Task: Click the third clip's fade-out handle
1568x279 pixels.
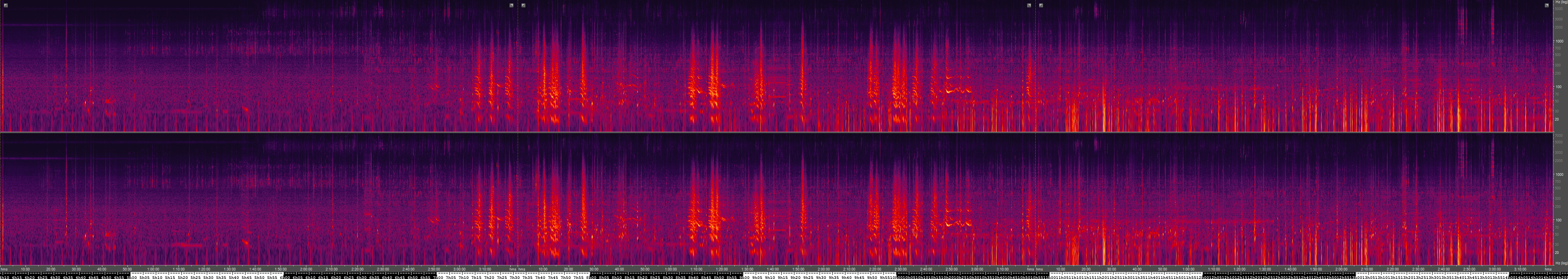Action: point(1547,5)
